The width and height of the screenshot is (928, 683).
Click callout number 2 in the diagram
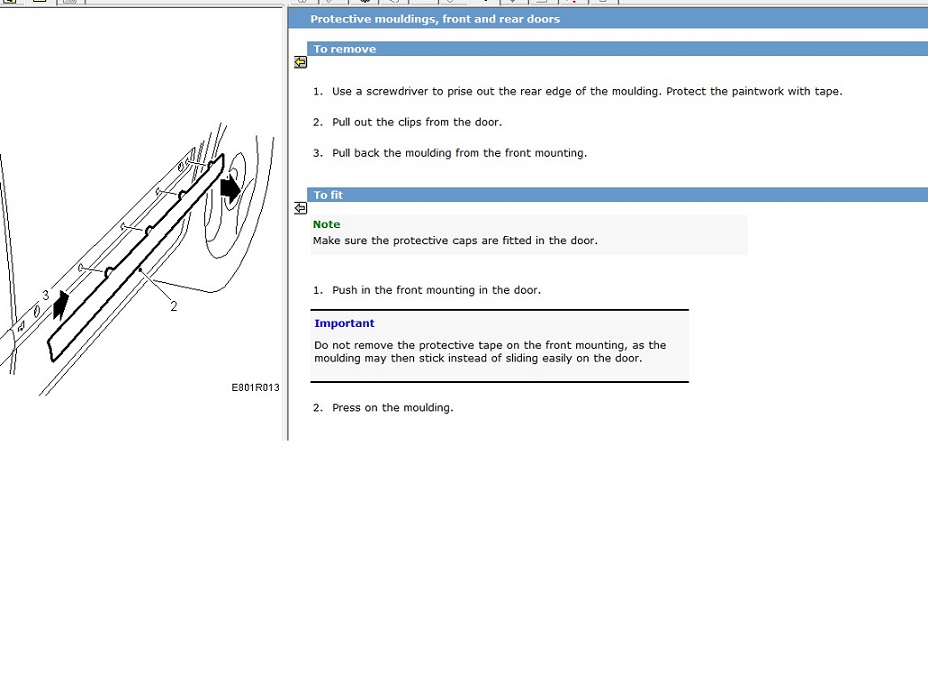174,307
